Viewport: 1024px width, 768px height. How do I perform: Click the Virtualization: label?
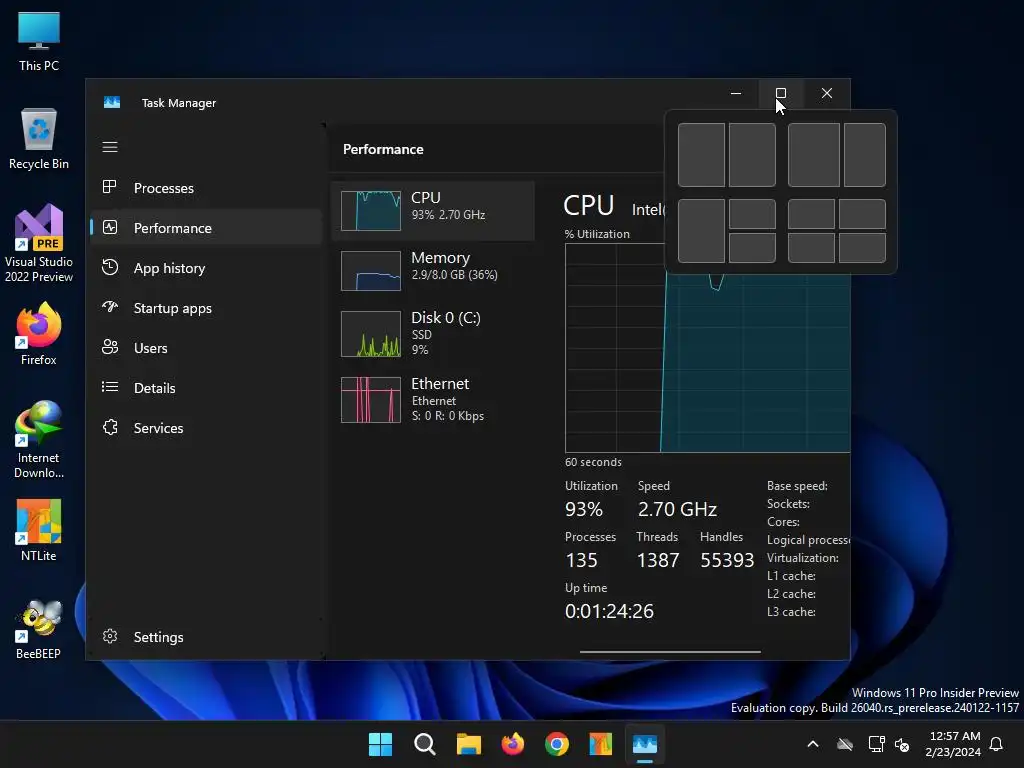[803, 558]
